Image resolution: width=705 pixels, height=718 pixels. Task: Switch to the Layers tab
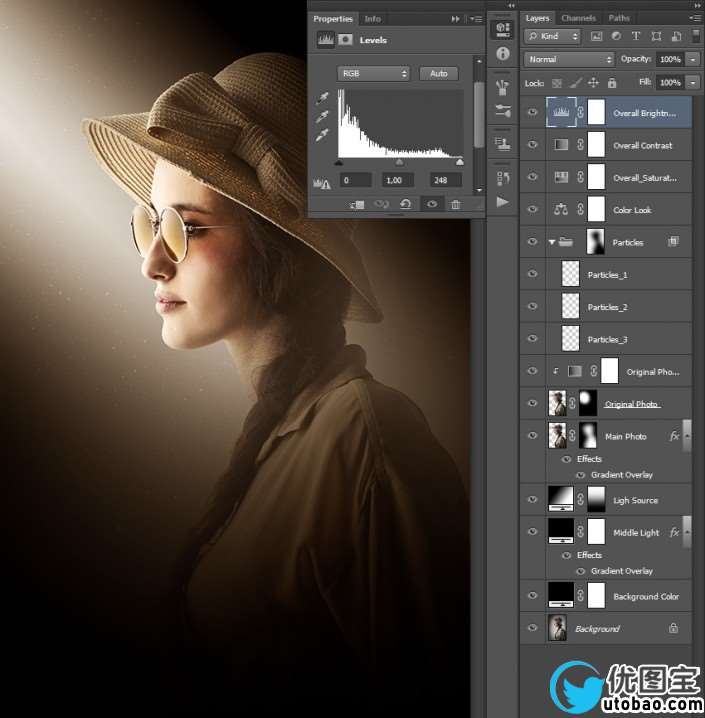point(537,18)
